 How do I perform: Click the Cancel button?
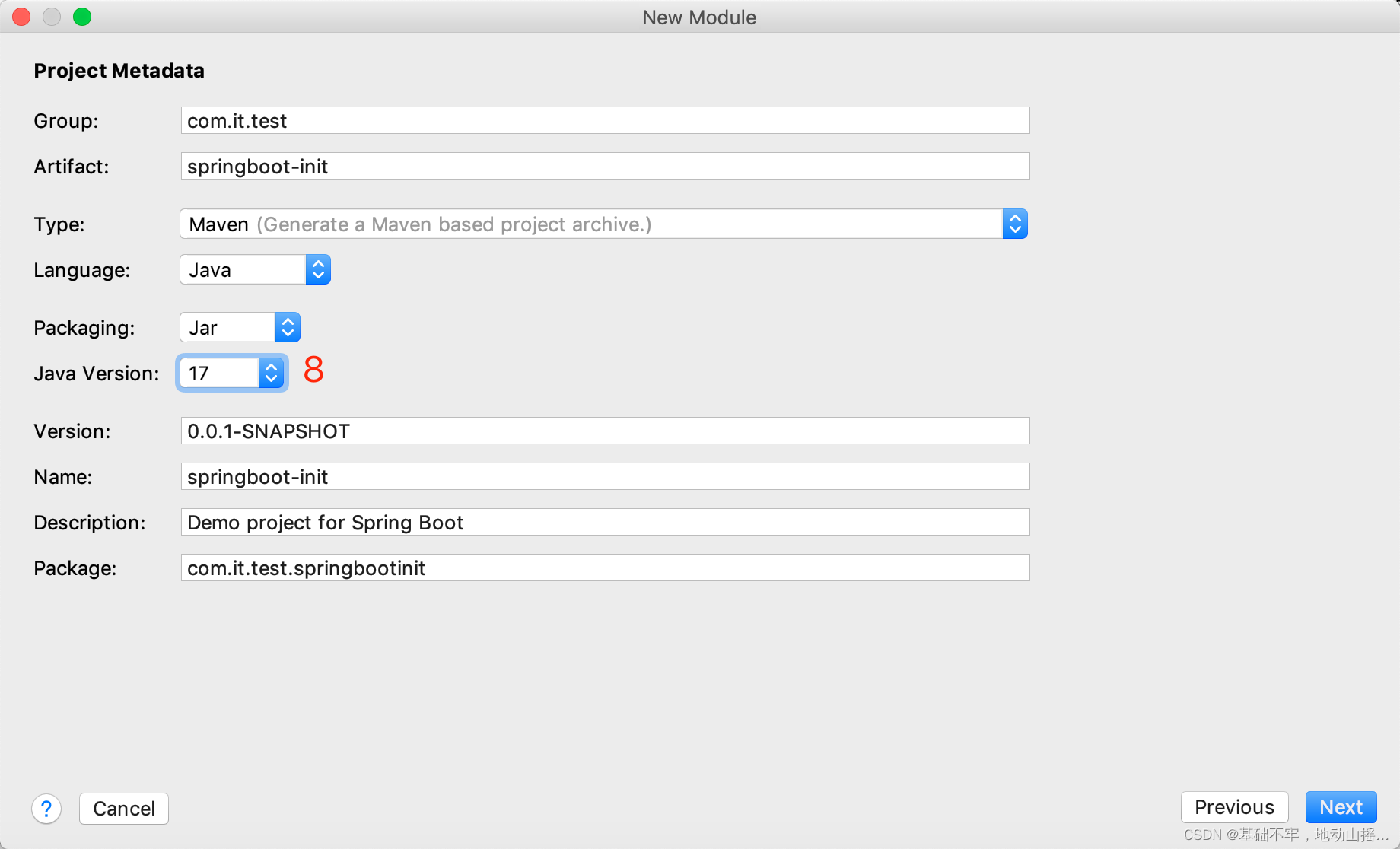124,809
